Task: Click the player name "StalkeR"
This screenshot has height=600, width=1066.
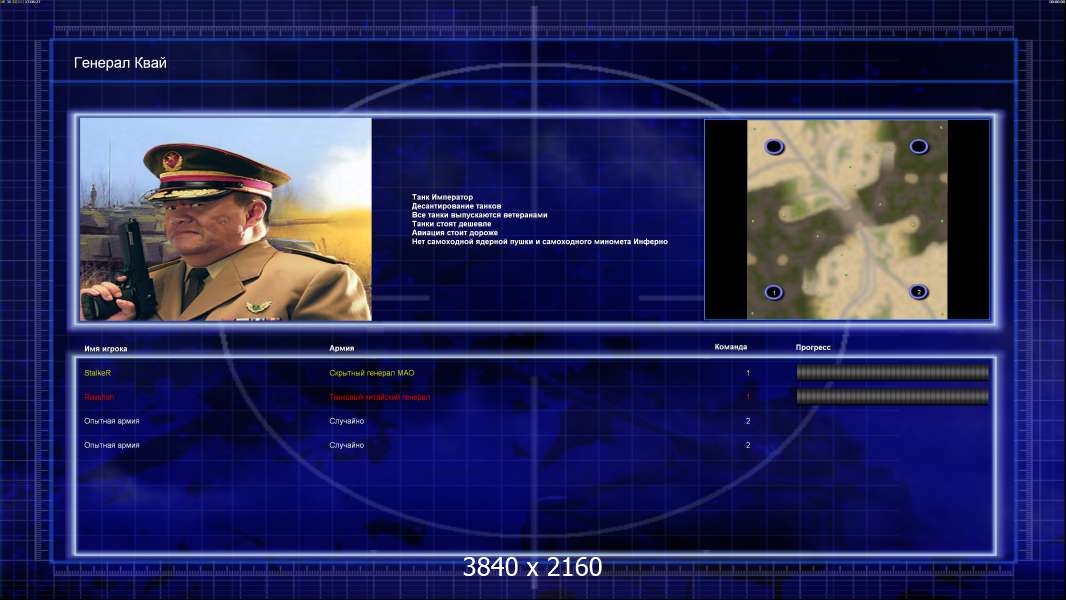Action: (97, 373)
